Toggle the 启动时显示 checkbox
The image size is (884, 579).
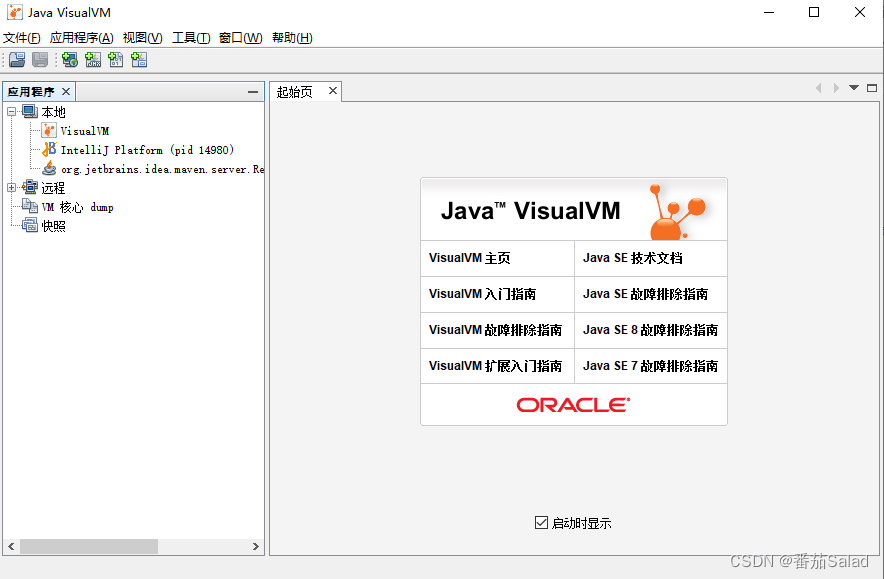click(x=541, y=523)
